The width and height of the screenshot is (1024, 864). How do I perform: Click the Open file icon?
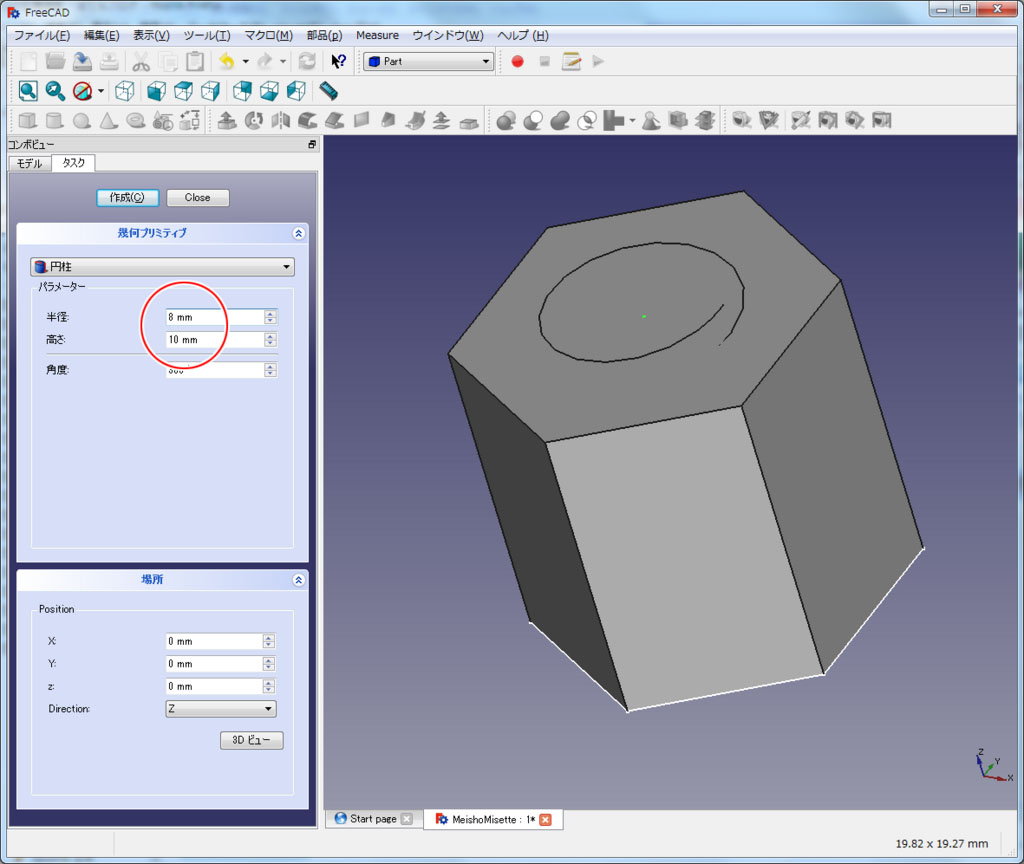(56, 61)
